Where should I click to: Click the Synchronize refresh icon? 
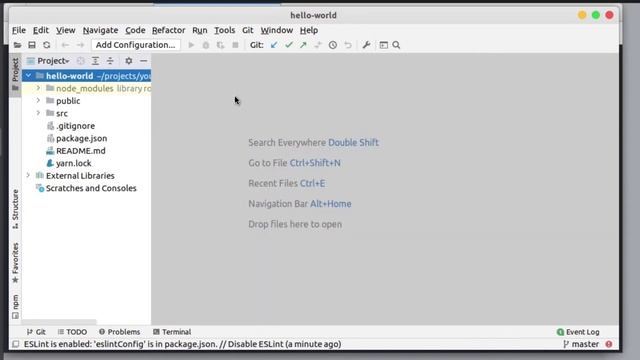point(47,45)
